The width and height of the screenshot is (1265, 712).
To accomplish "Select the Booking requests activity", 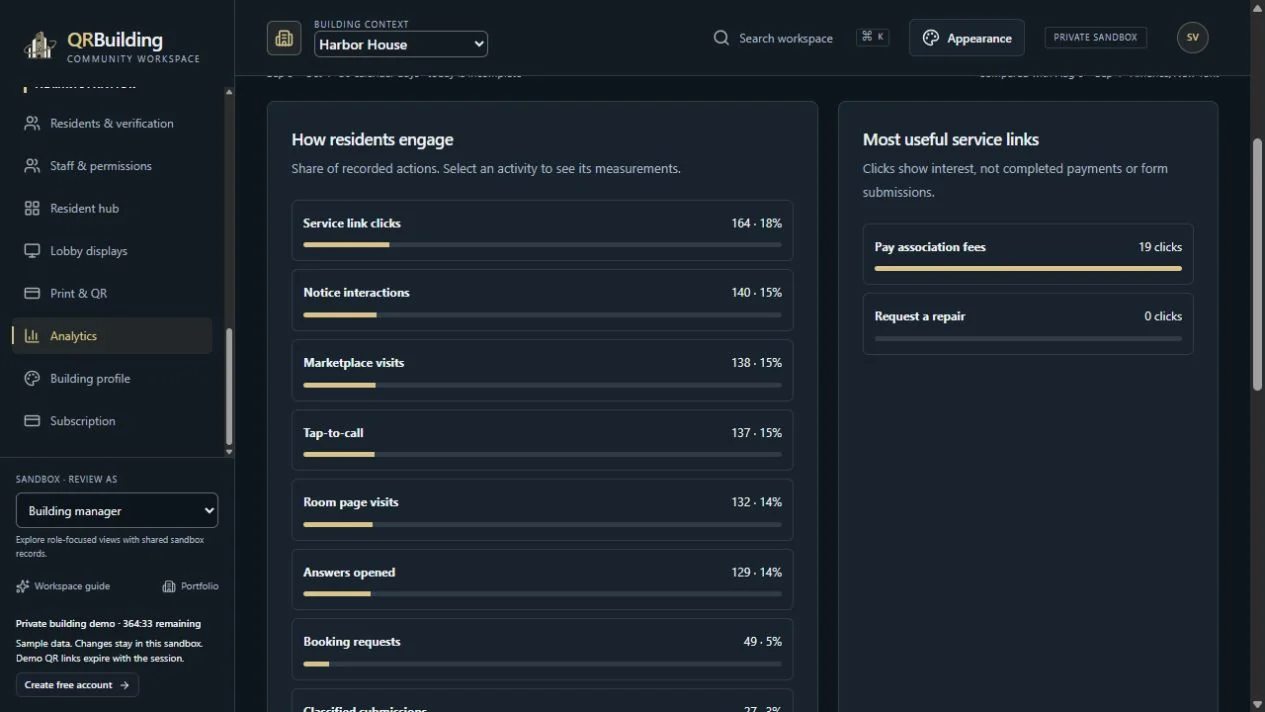I will pyautogui.click(x=542, y=649).
